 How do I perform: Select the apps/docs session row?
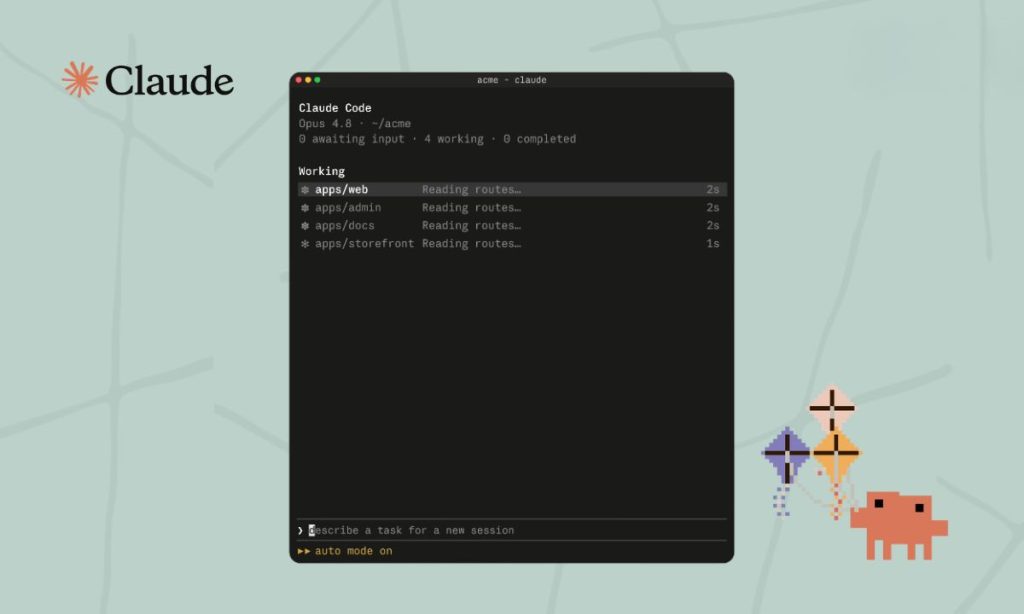coord(512,225)
